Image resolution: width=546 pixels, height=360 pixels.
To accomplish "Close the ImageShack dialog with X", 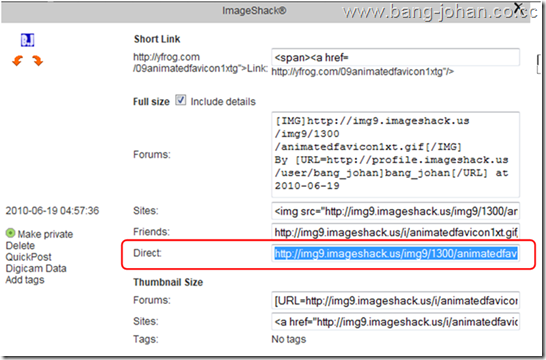I will (519, 7).
